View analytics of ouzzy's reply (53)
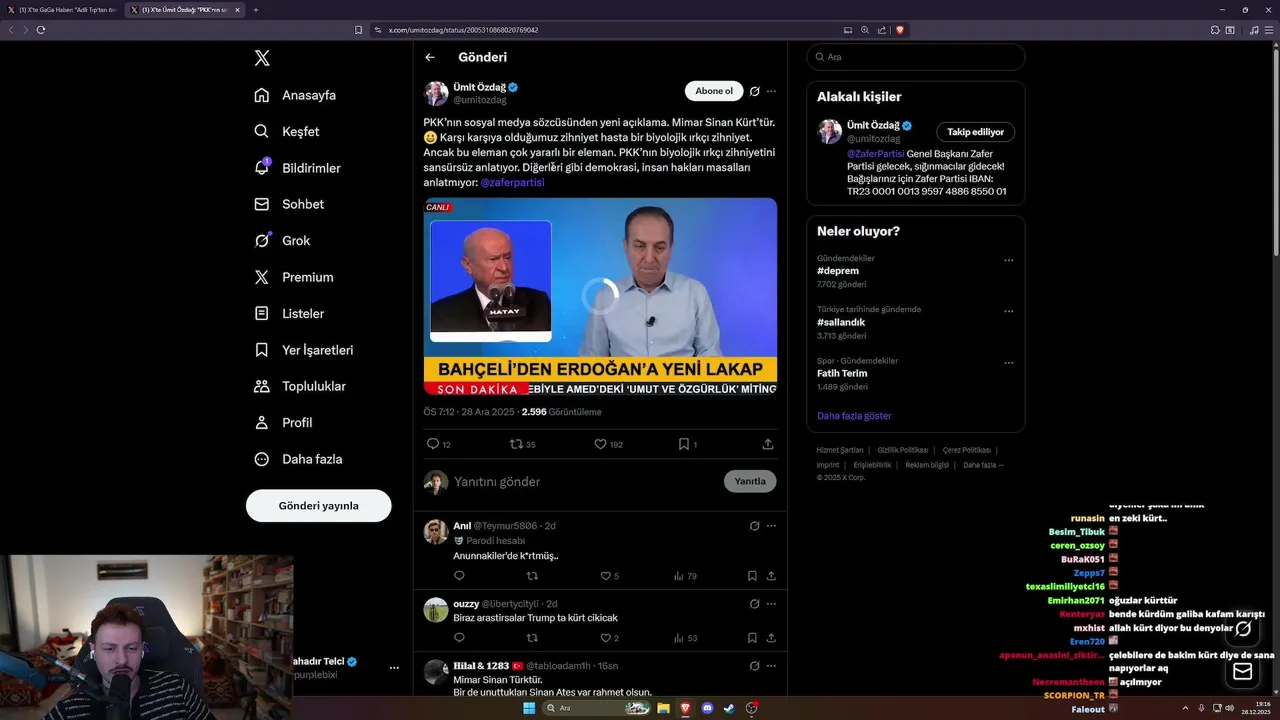This screenshot has width=1280, height=720. [x=685, y=638]
